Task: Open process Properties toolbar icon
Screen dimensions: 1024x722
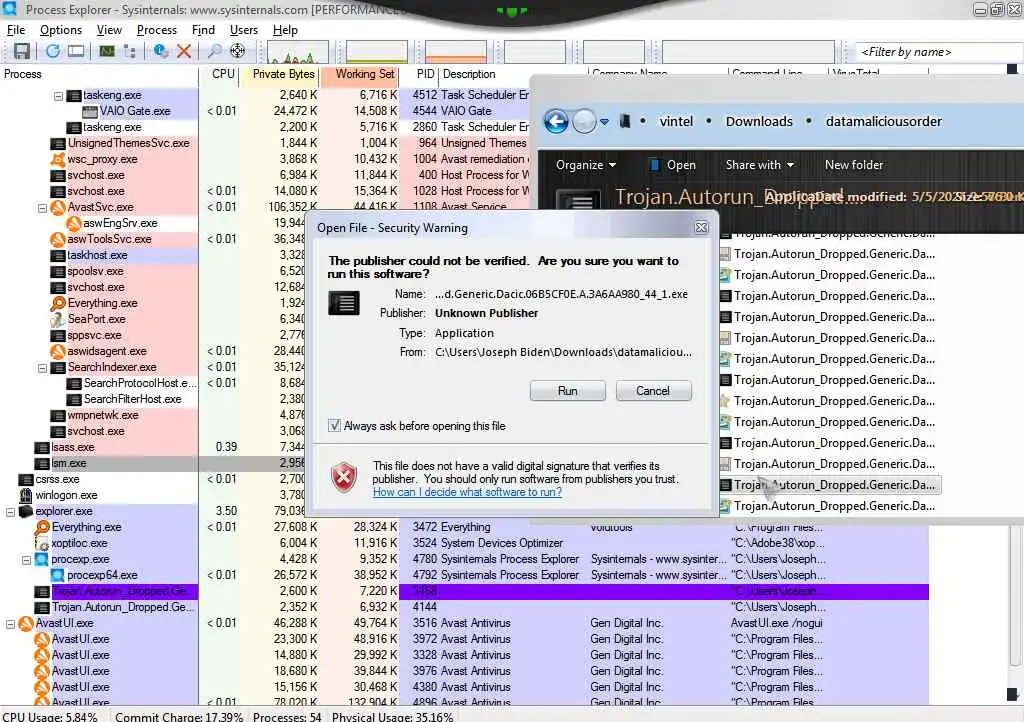Action: 161,51
